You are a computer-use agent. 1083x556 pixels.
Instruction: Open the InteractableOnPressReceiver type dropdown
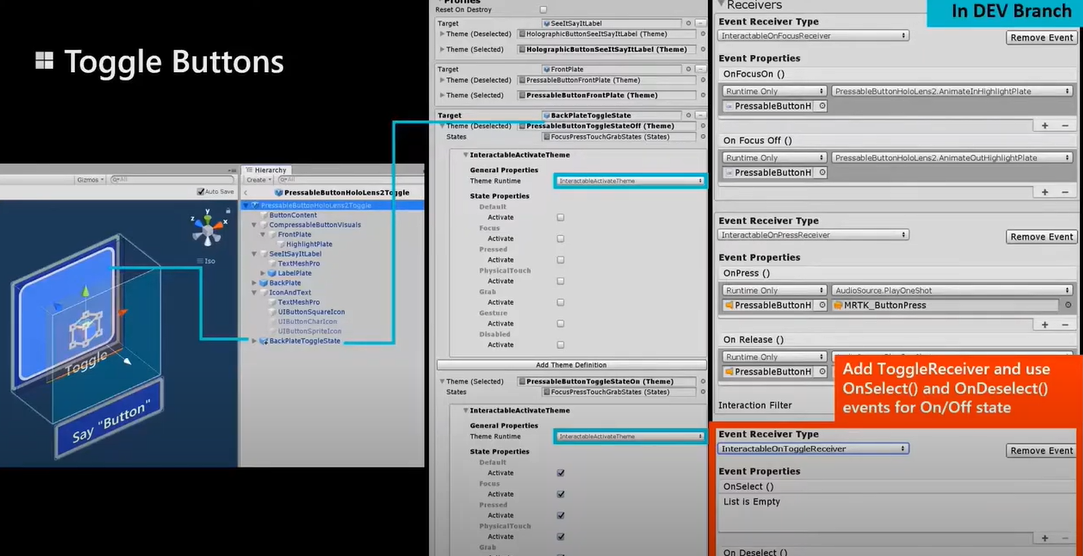click(x=814, y=235)
